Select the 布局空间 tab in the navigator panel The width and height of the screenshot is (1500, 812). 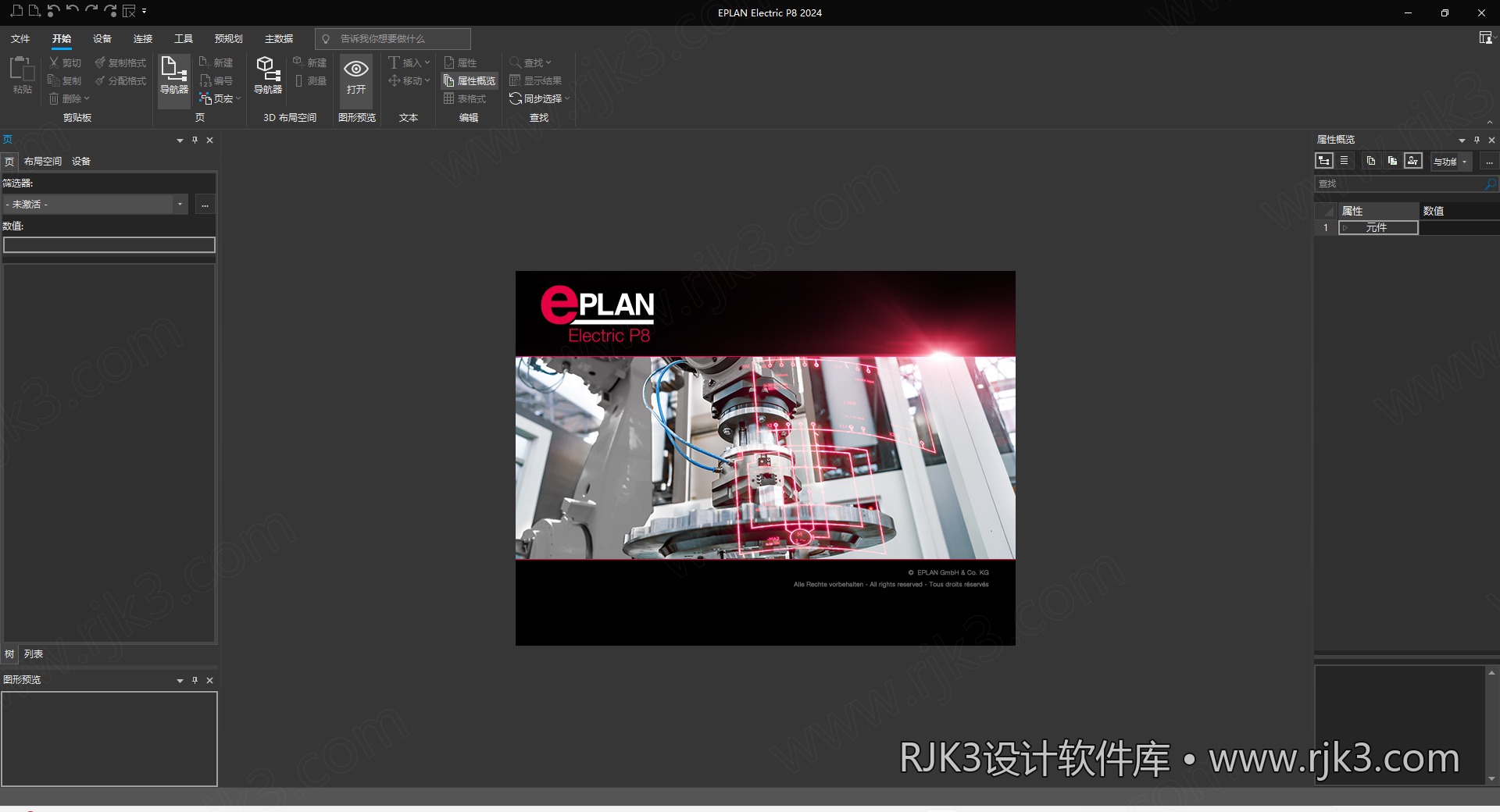click(x=43, y=162)
